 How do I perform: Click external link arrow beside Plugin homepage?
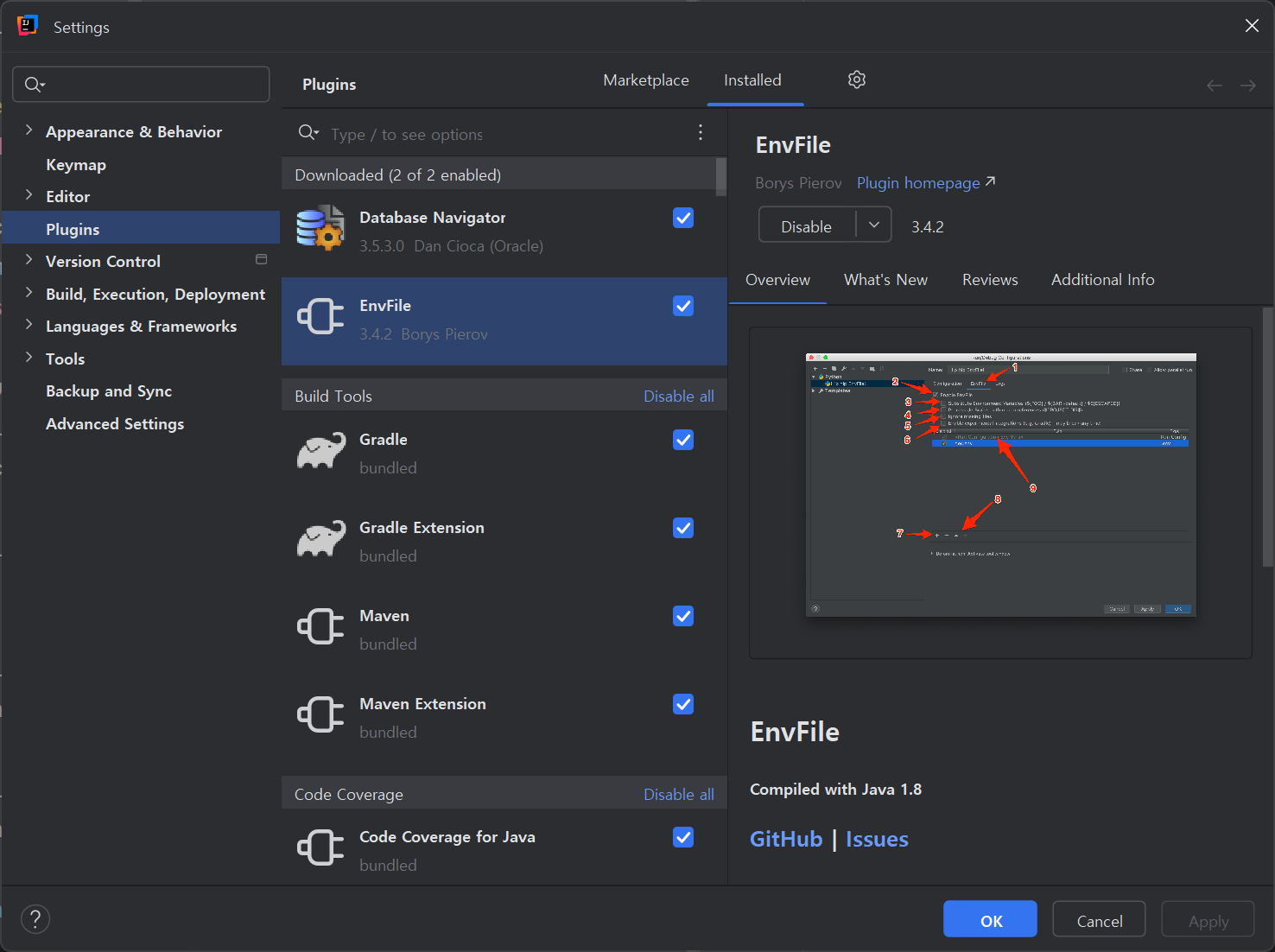(x=991, y=181)
